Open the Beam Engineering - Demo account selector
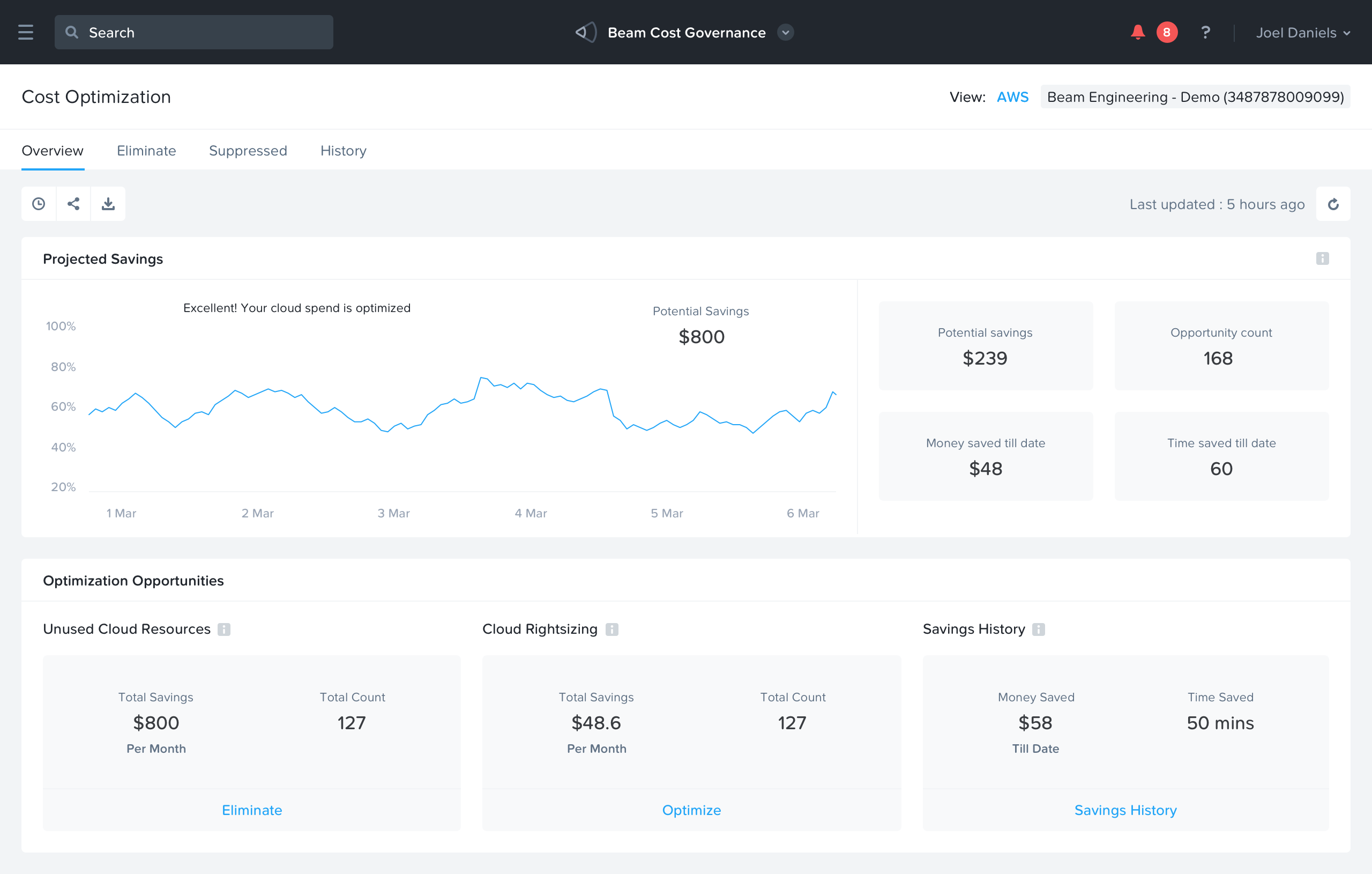Viewport: 1372px width, 874px height. tap(1195, 97)
